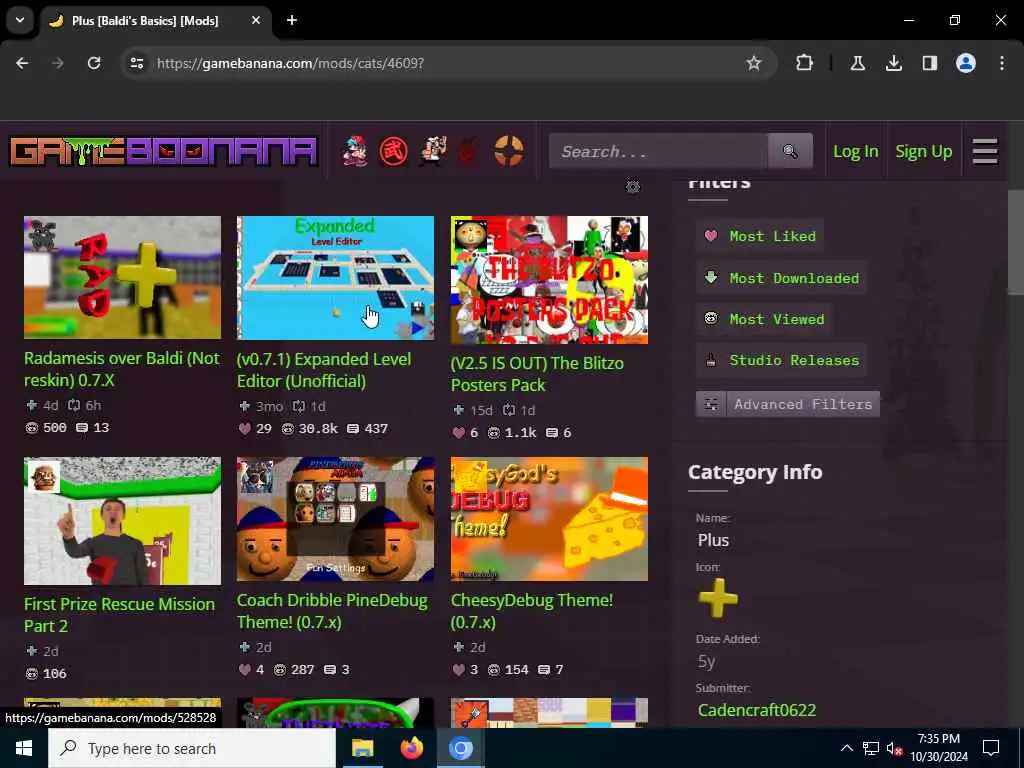The width and height of the screenshot is (1024, 768).
Task: Click the Sign Up link
Action: 923,152
